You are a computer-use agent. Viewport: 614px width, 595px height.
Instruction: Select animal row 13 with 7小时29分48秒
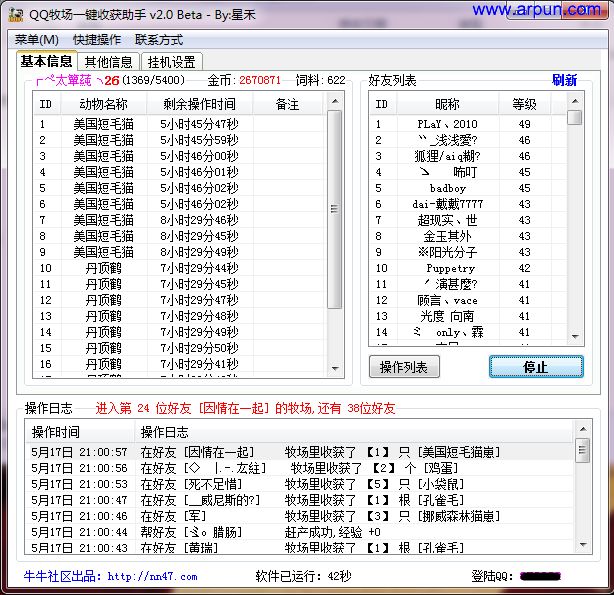coord(179,316)
